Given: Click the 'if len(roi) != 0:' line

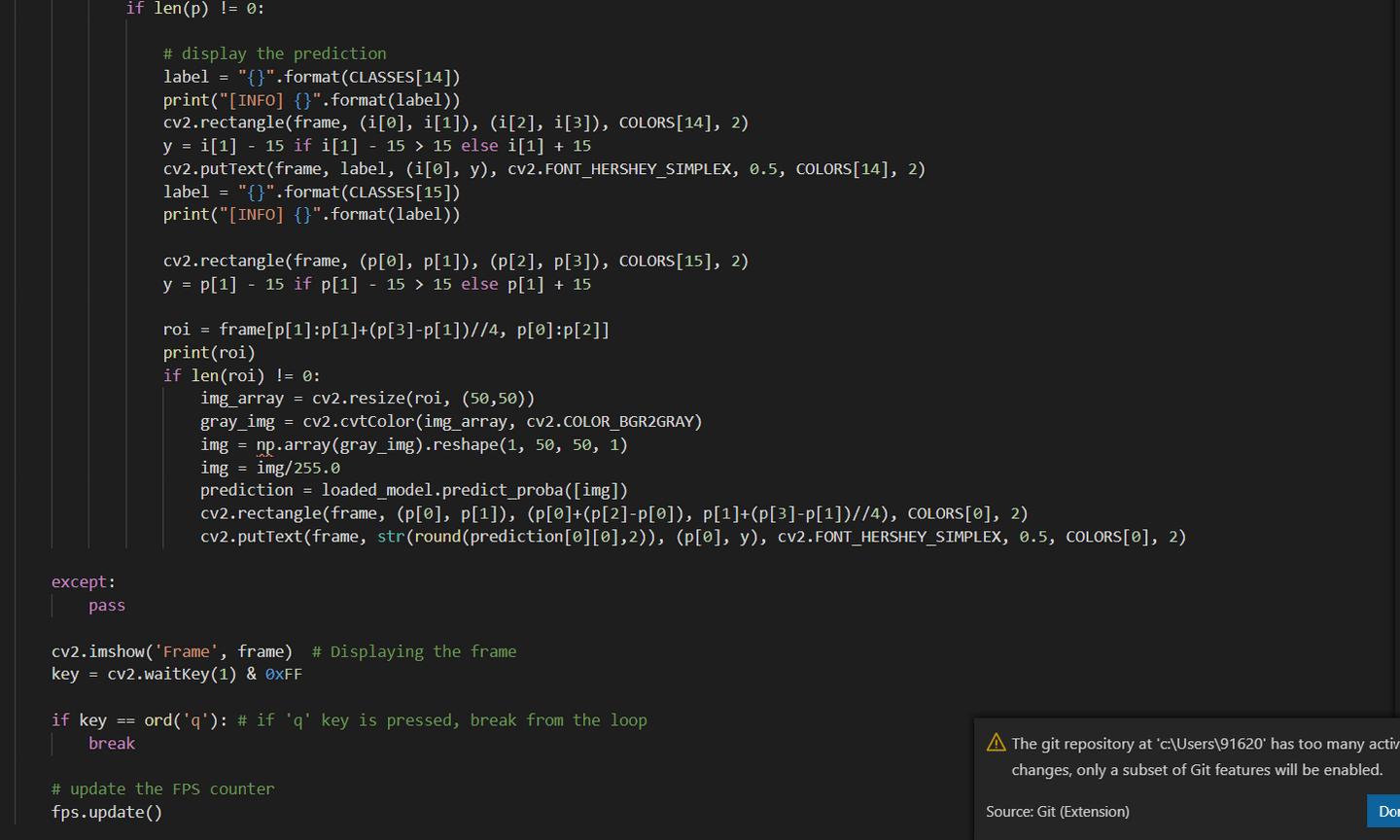Looking at the screenshot, I should point(242,375).
